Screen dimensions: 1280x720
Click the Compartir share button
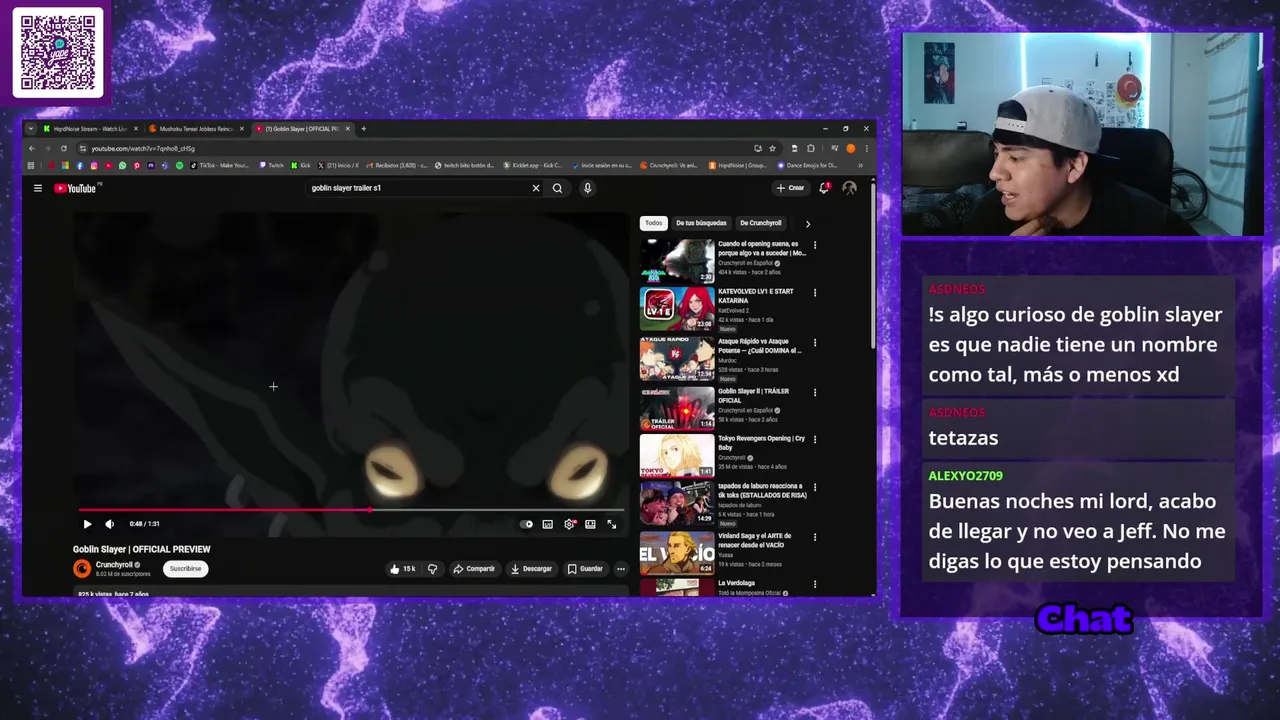[x=474, y=569]
